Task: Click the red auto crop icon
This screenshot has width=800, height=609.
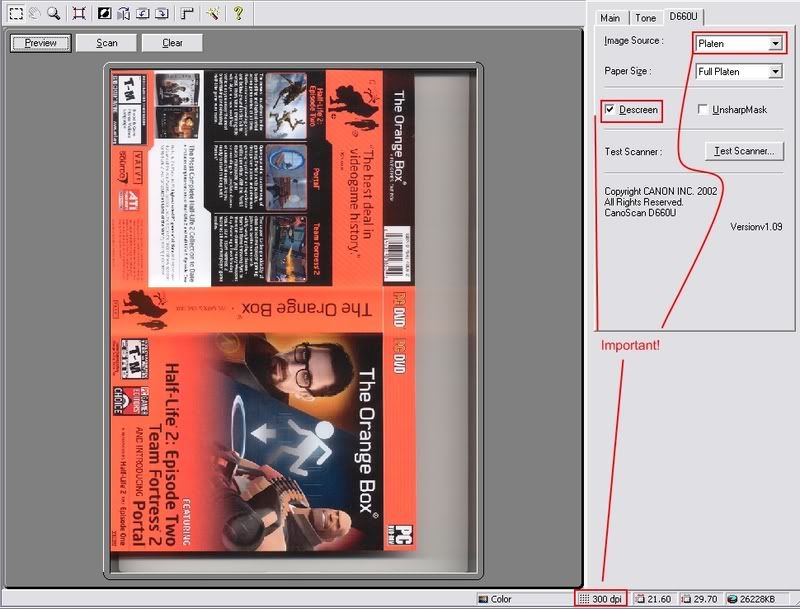Action: [x=79, y=14]
